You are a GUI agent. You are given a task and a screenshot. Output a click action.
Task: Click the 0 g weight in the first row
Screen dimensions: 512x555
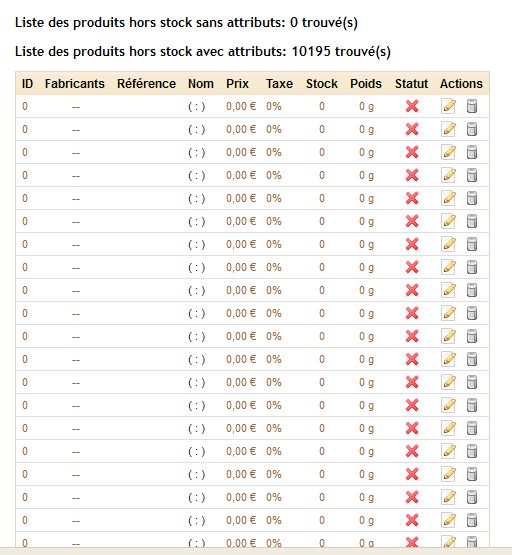tap(366, 107)
